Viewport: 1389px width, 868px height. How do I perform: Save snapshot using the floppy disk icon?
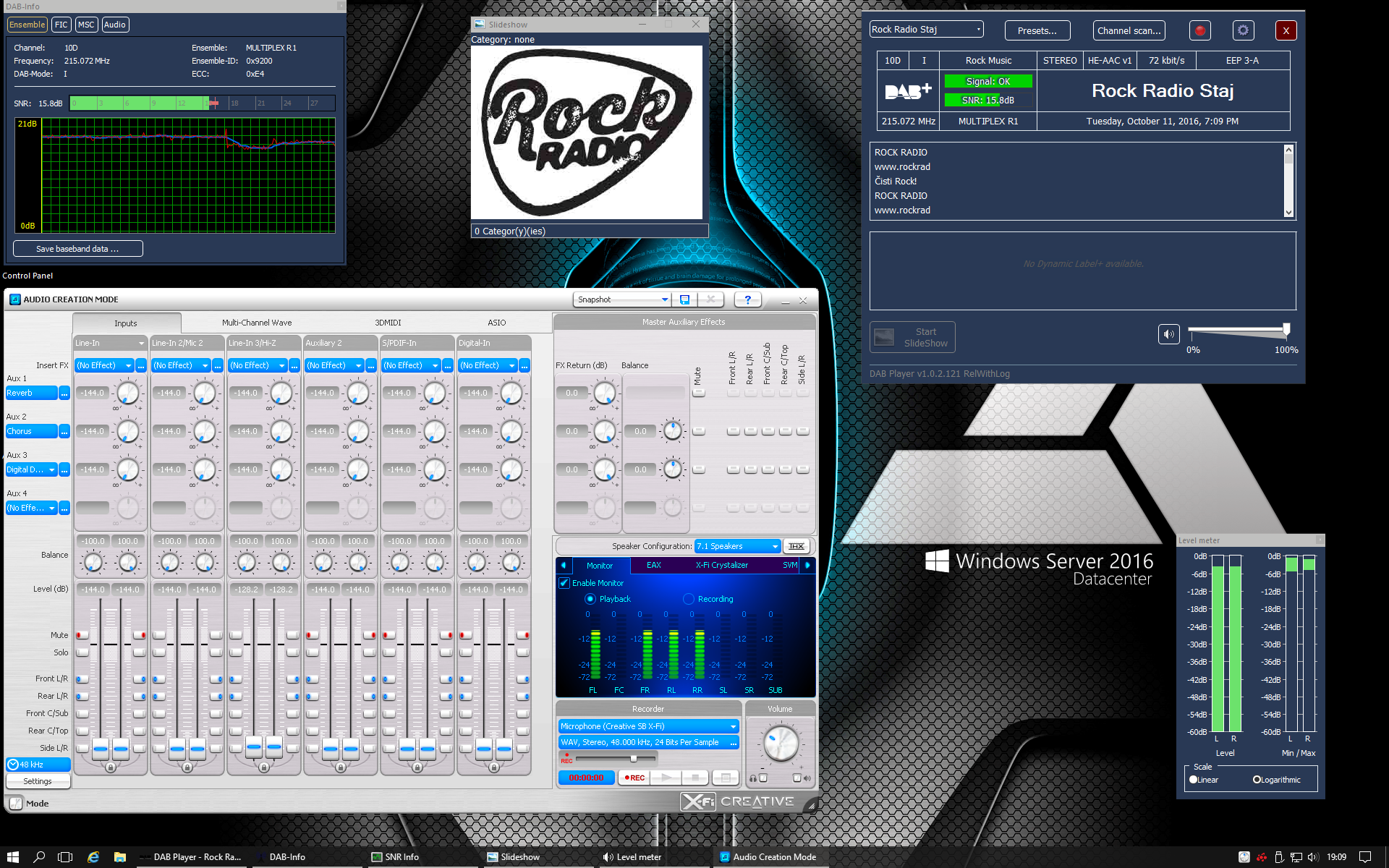(x=684, y=299)
